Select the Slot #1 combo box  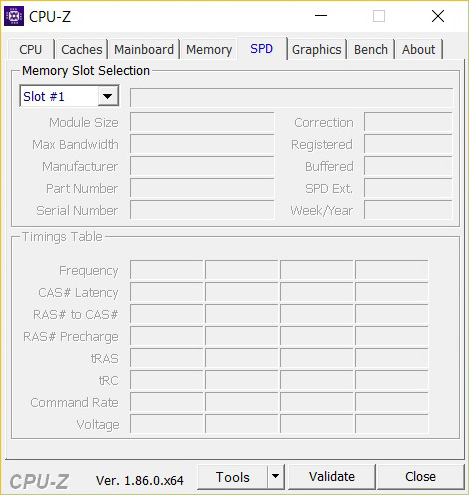coord(69,97)
